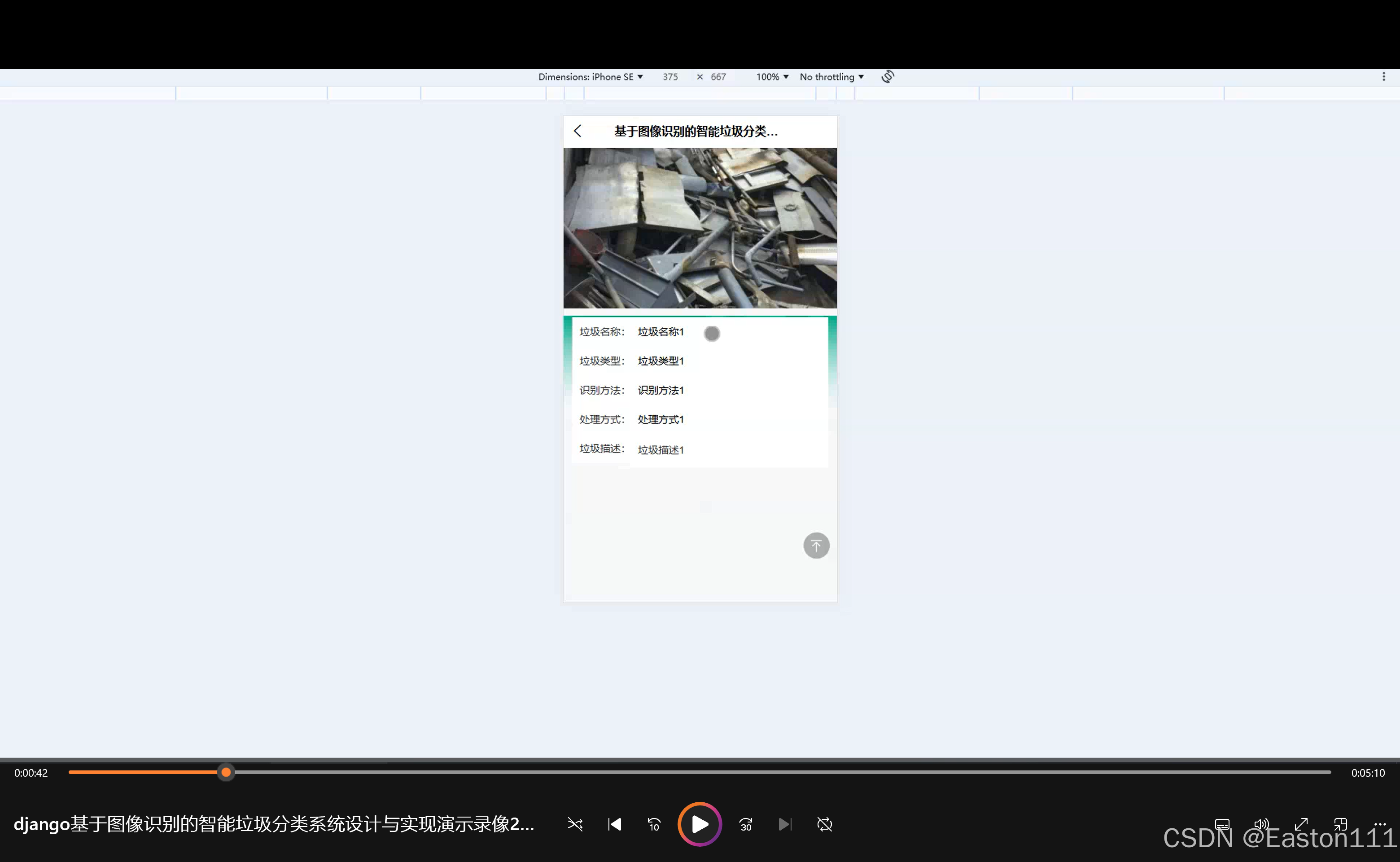
Task: Click the width field showing 375
Action: click(670, 77)
